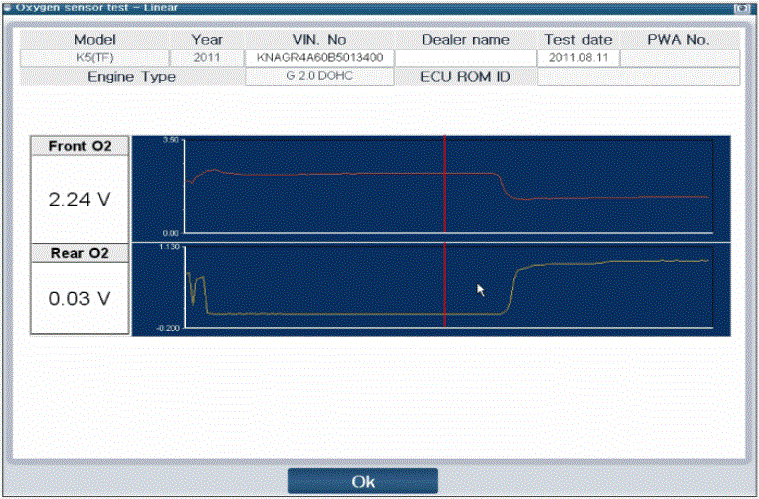Screen dimensions: 759x499
Task: Close the Oxygen sensor test window
Action: pos(741,6)
